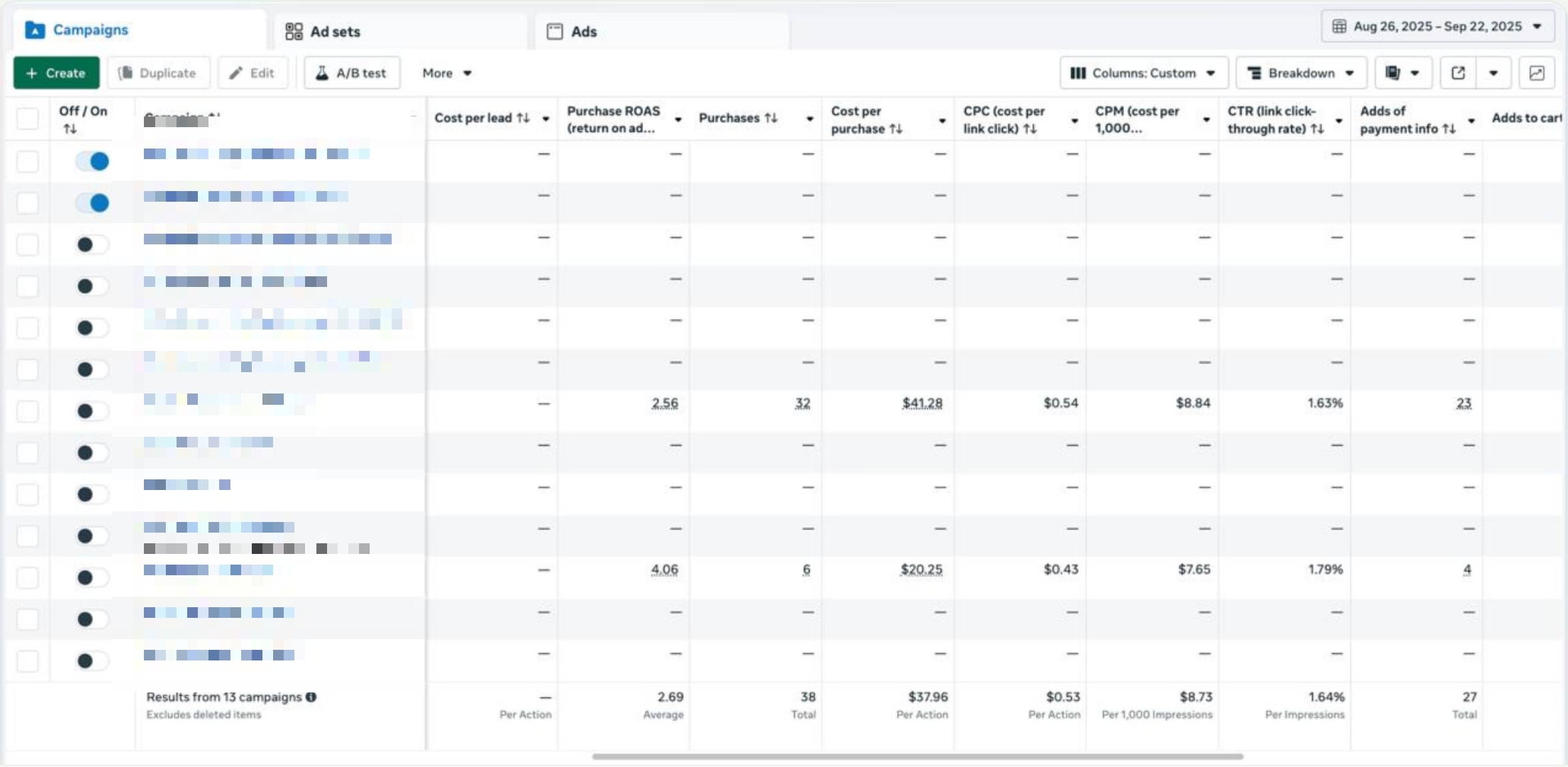This screenshot has width=1568, height=767.
Task: Click the $41.28 cost per purchase
Action: [x=922, y=403]
